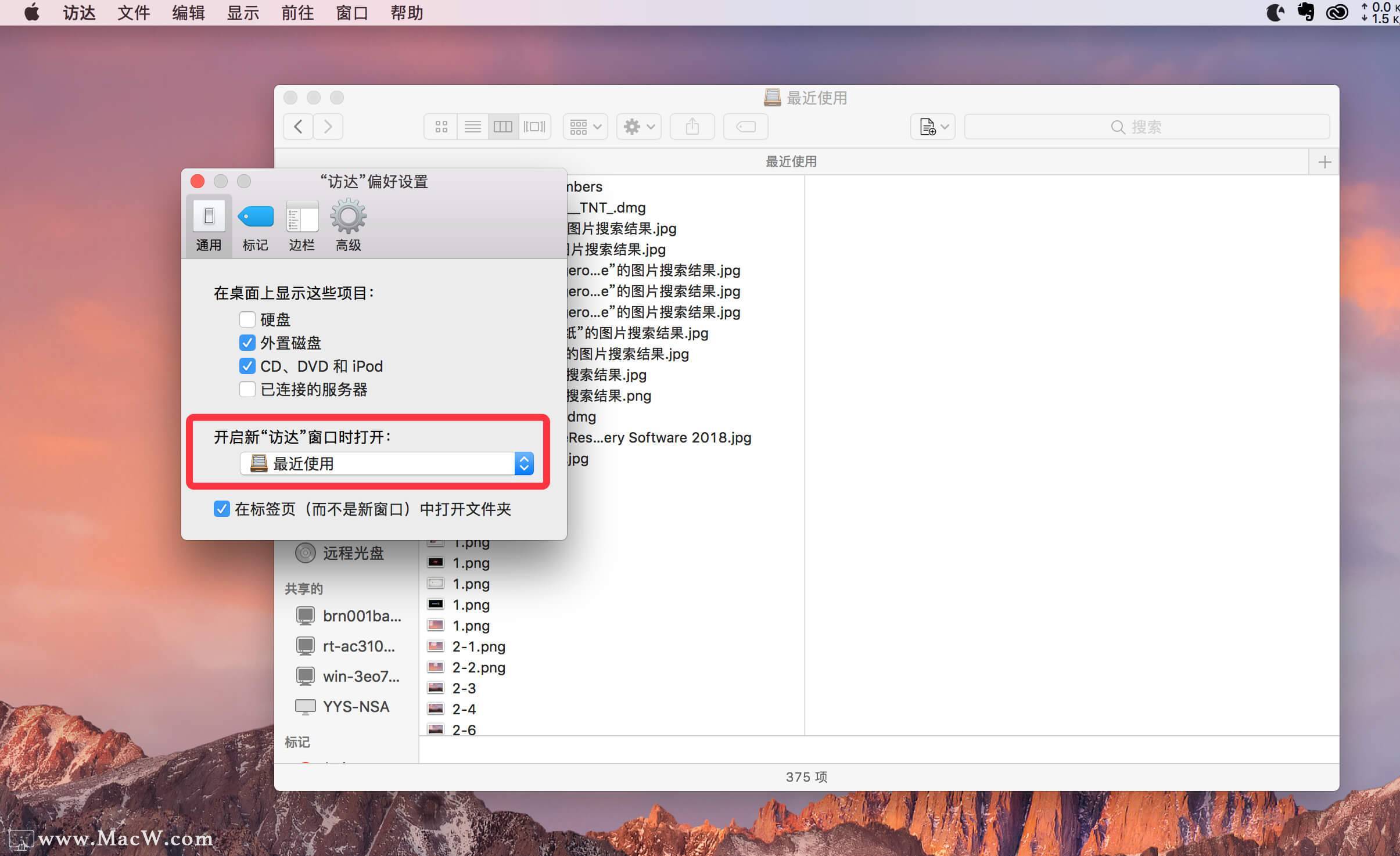This screenshot has height=856, width=1400.
Task: Open the 前往 menu
Action: click(x=297, y=13)
